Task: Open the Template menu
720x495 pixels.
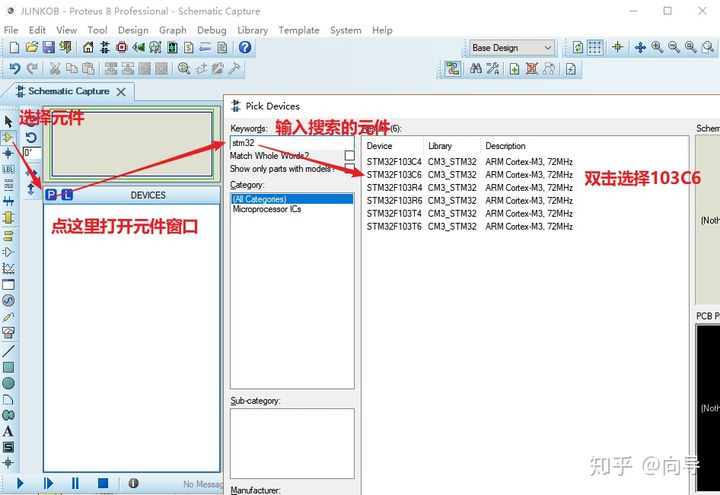Action: coord(299,30)
